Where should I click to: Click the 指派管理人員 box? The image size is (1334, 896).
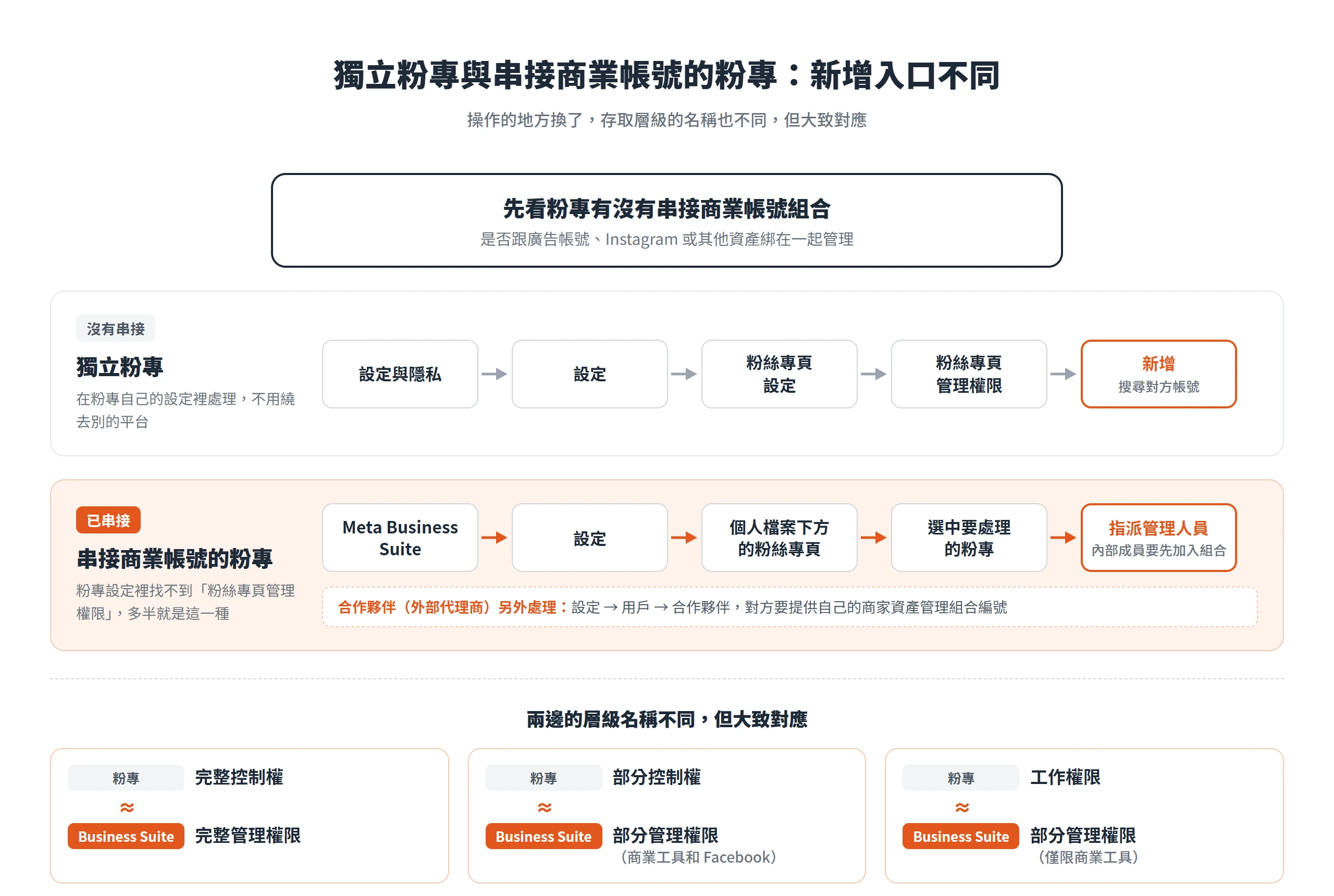(1158, 537)
